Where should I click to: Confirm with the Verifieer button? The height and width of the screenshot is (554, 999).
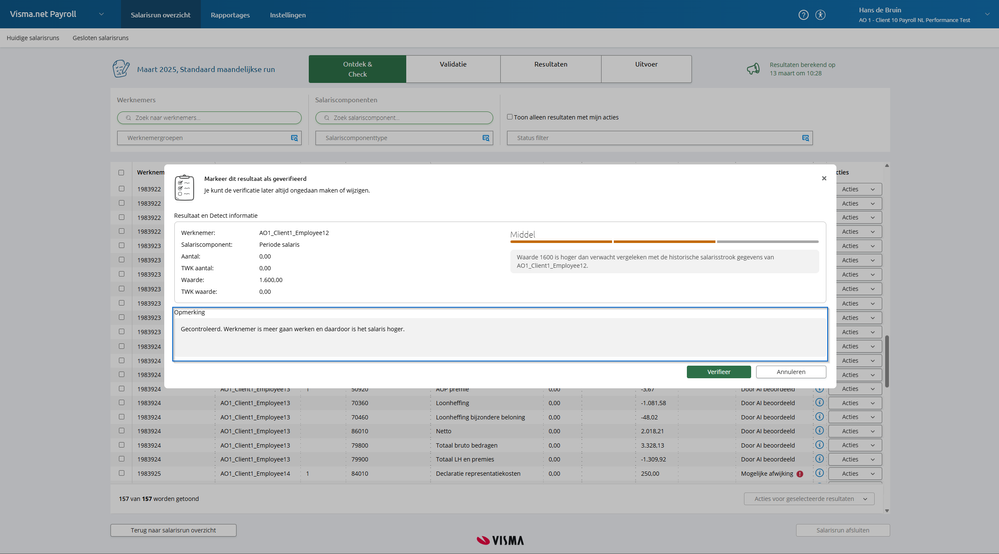pyautogui.click(x=719, y=372)
